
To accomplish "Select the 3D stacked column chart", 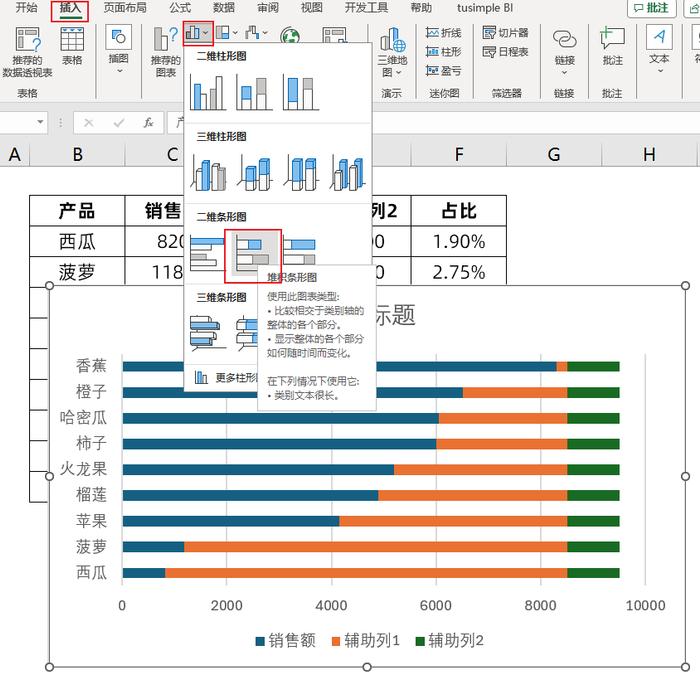I will point(254,173).
